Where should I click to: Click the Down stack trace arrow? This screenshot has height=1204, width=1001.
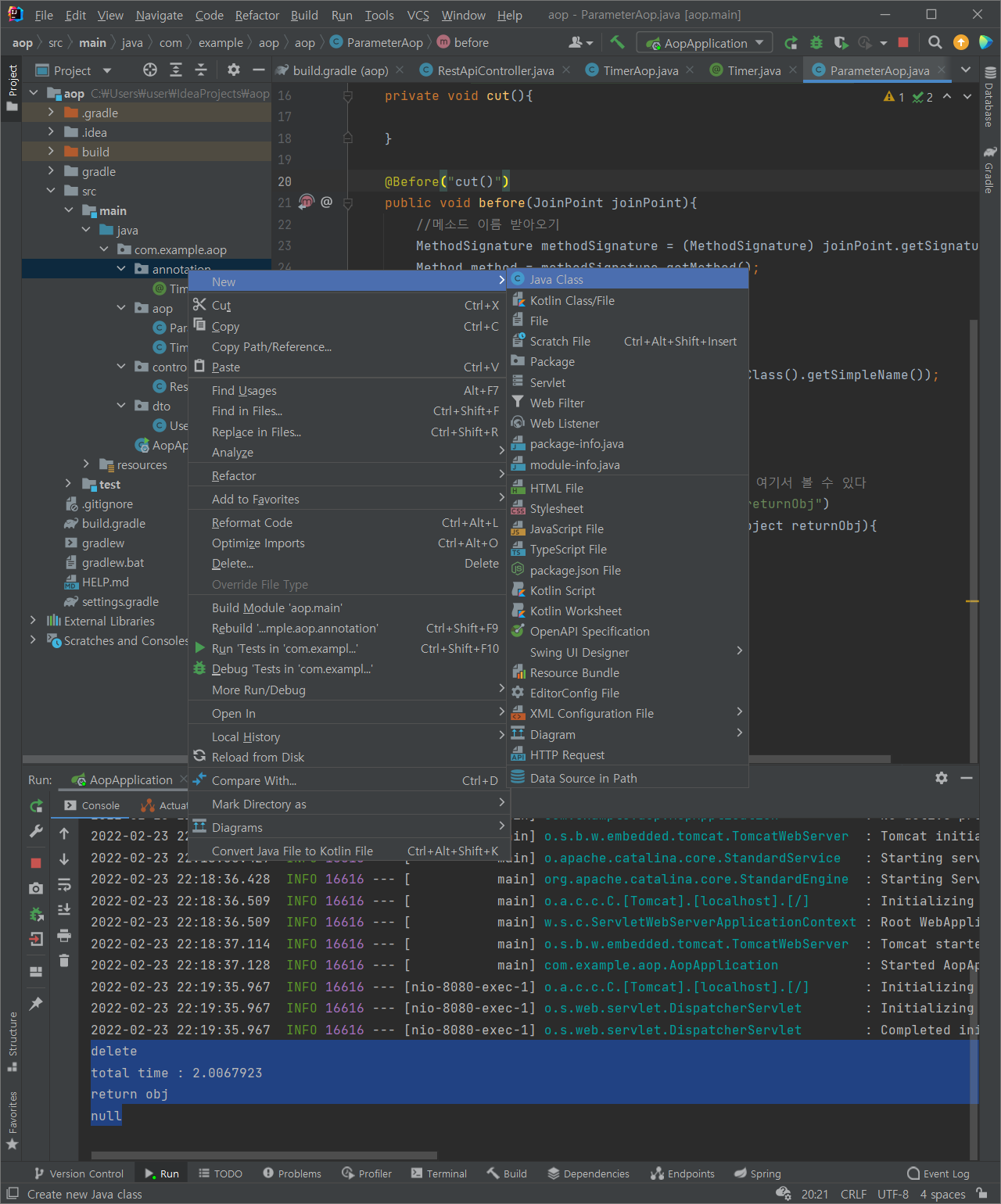[64, 859]
